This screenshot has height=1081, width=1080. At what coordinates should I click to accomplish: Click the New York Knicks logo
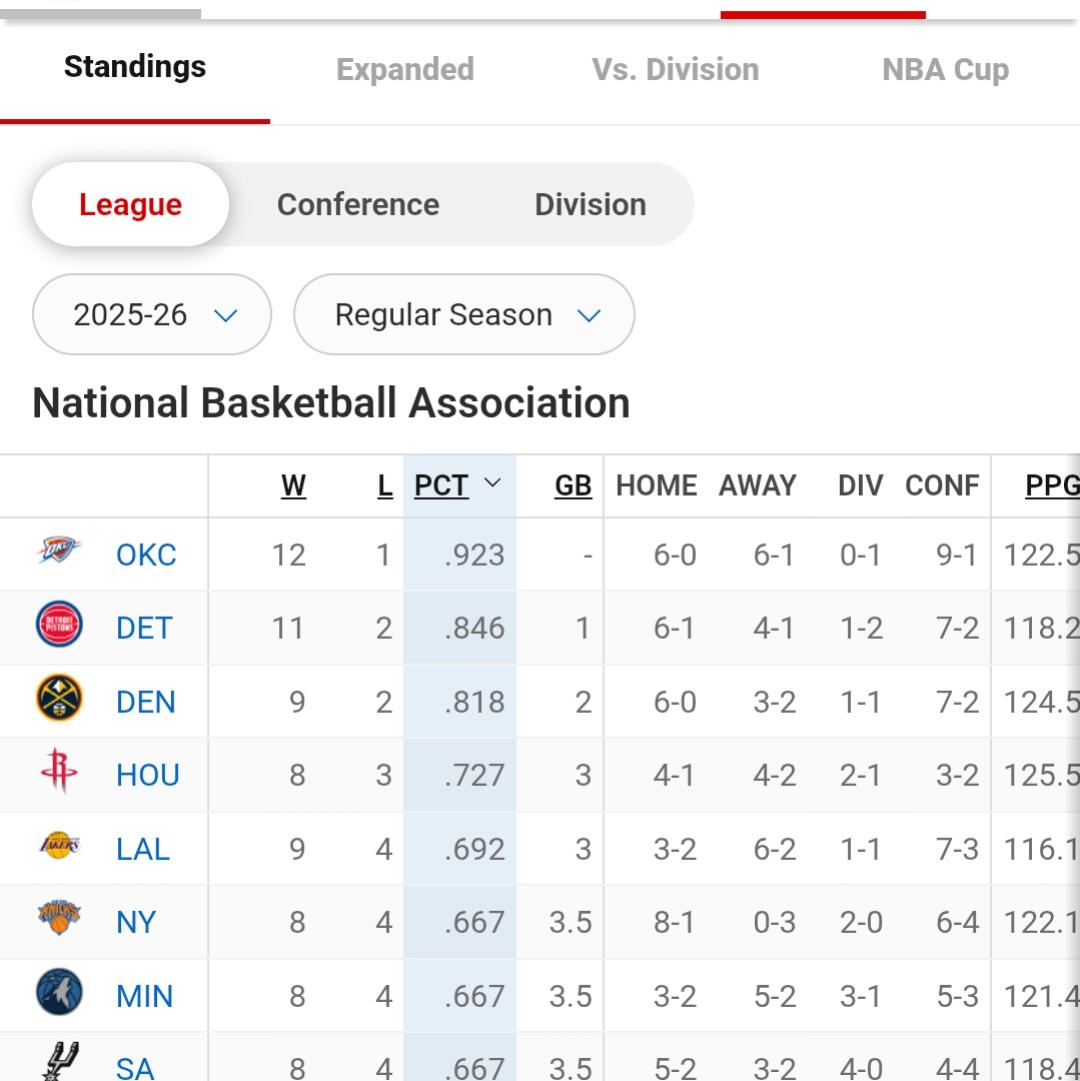60,920
